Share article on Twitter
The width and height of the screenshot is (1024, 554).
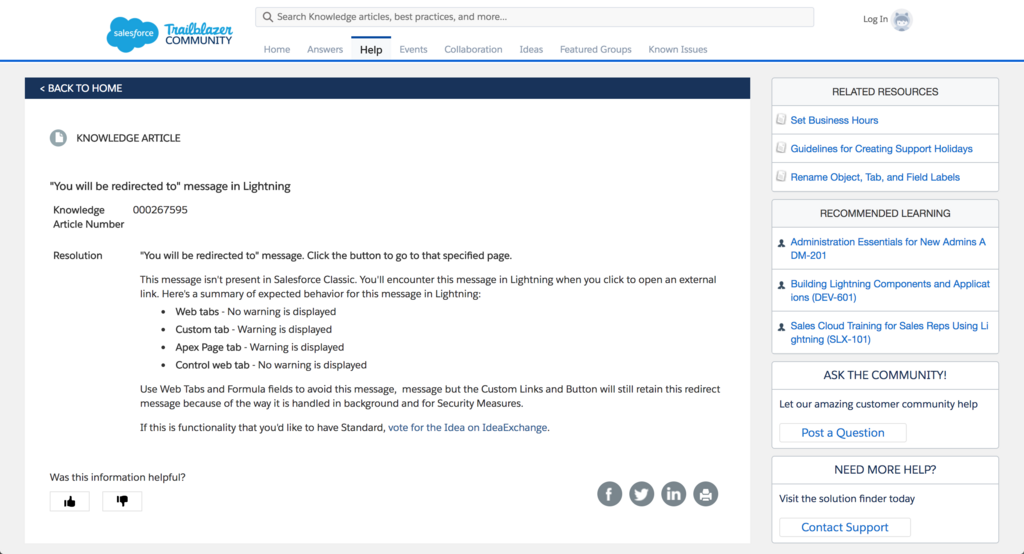point(641,494)
